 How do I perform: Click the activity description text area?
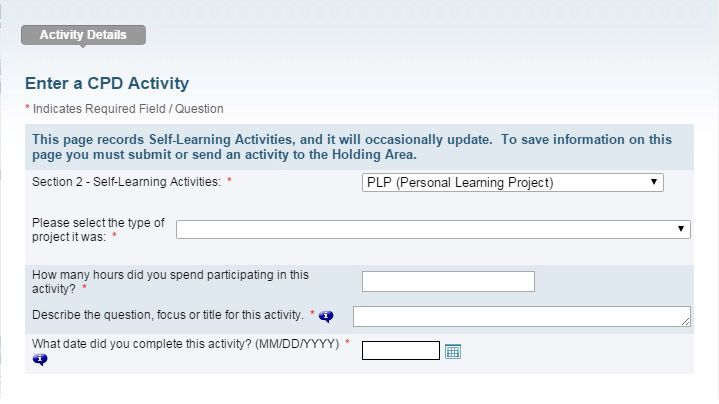coord(521,316)
